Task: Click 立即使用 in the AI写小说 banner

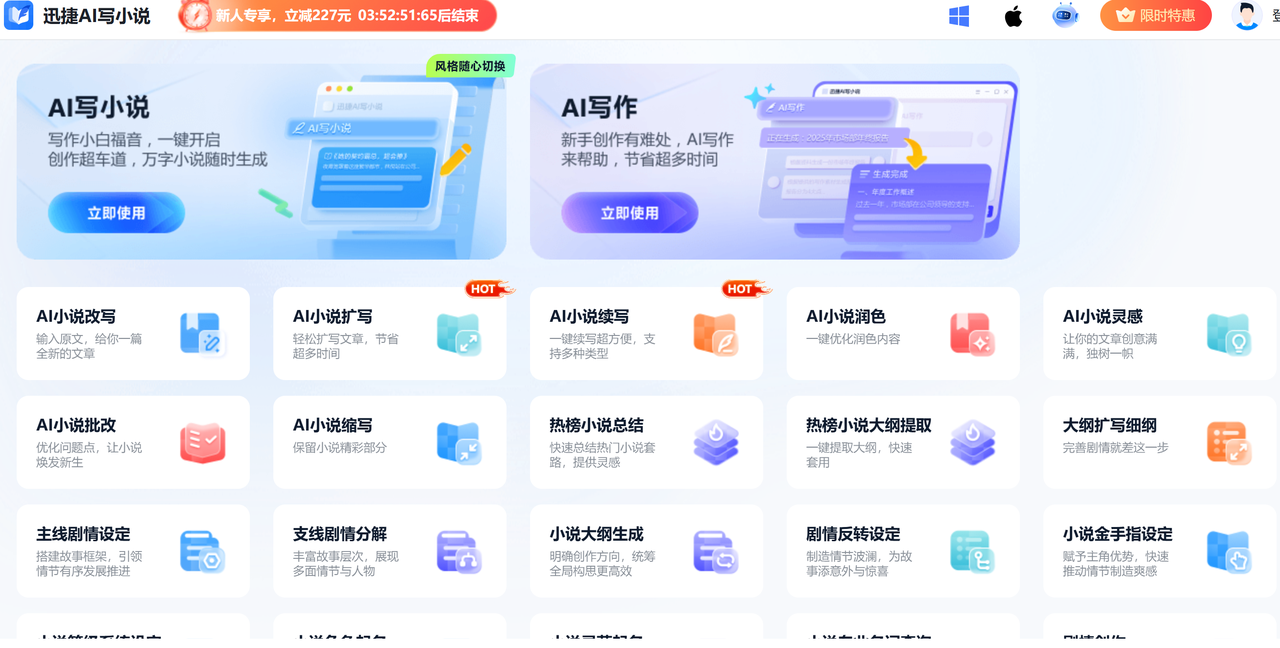Action: (x=116, y=213)
